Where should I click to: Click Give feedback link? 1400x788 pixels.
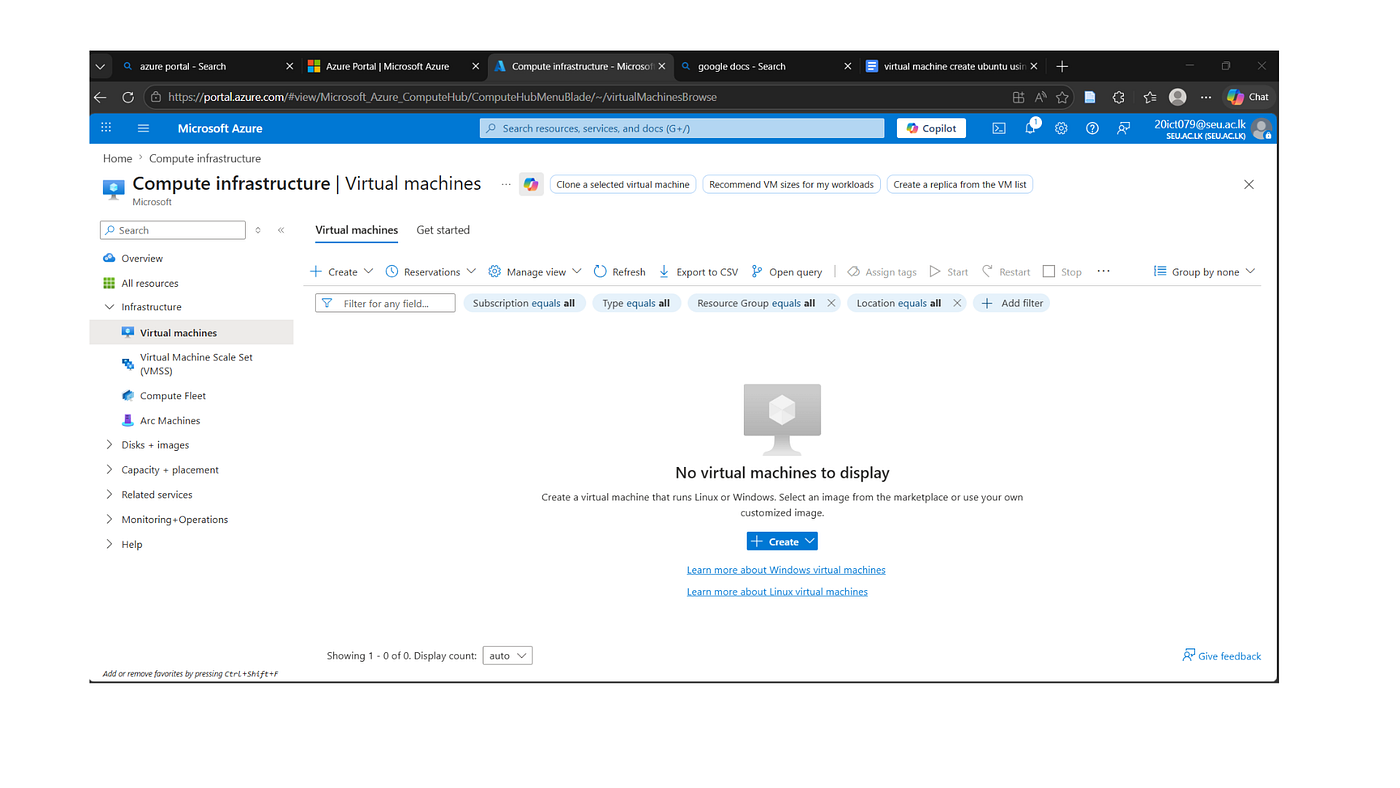pyautogui.click(x=1221, y=656)
